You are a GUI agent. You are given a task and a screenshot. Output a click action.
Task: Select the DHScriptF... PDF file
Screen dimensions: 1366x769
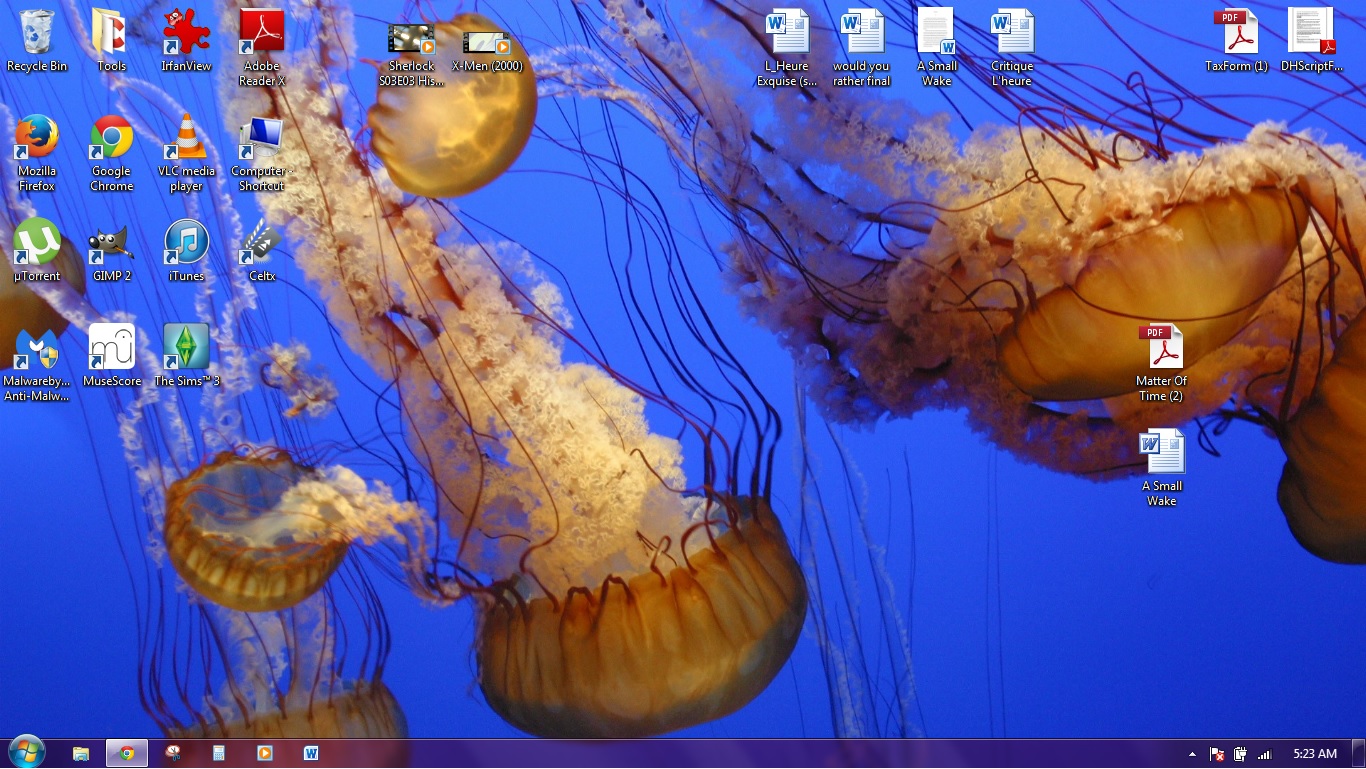1311,41
